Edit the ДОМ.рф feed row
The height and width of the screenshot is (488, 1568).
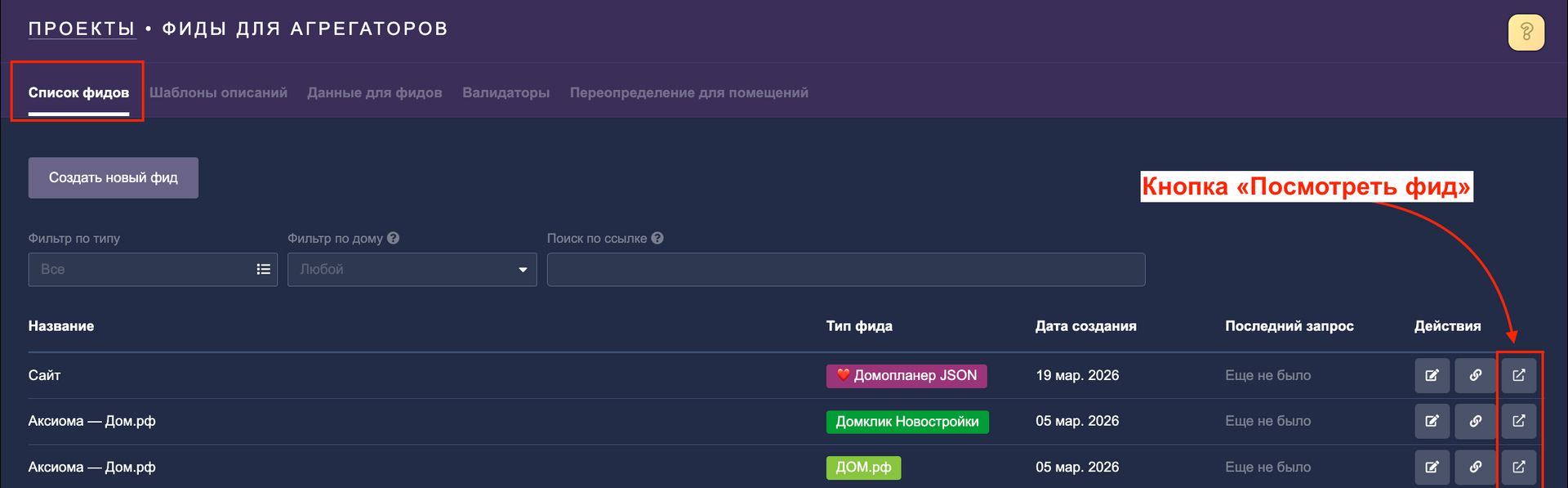(1432, 468)
